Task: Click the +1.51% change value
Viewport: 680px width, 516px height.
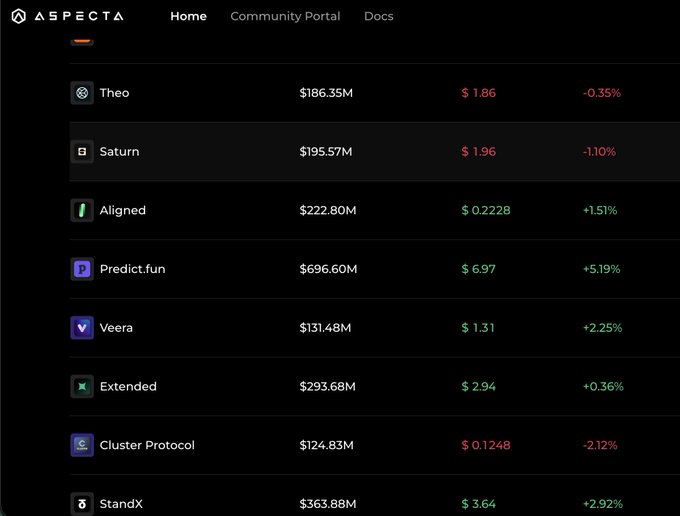Action: [x=600, y=210]
